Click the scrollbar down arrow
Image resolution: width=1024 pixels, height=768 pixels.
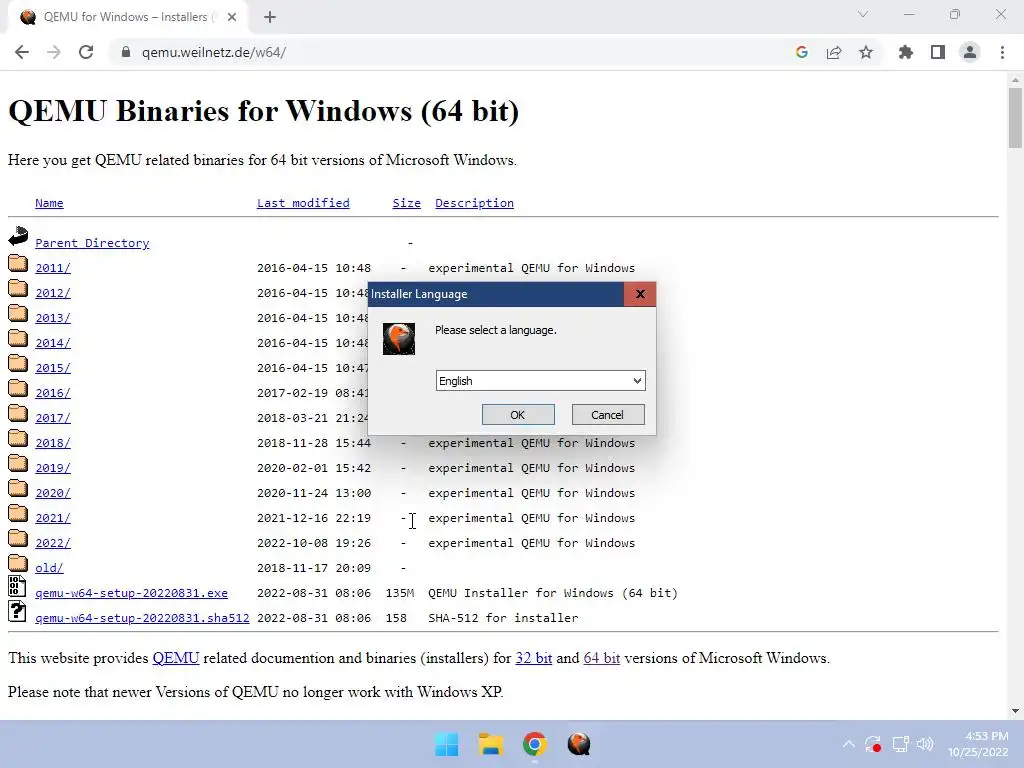[x=1015, y=711]
